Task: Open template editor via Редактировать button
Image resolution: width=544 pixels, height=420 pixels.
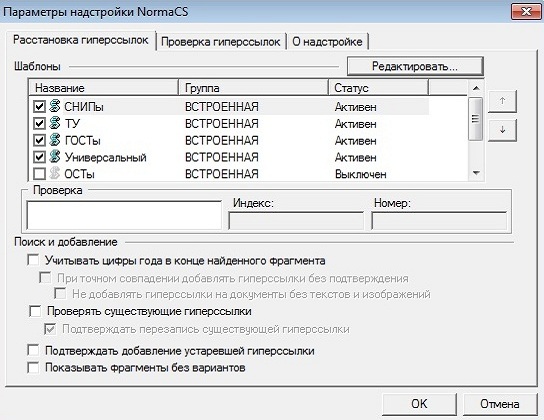Action: (415, 66)
